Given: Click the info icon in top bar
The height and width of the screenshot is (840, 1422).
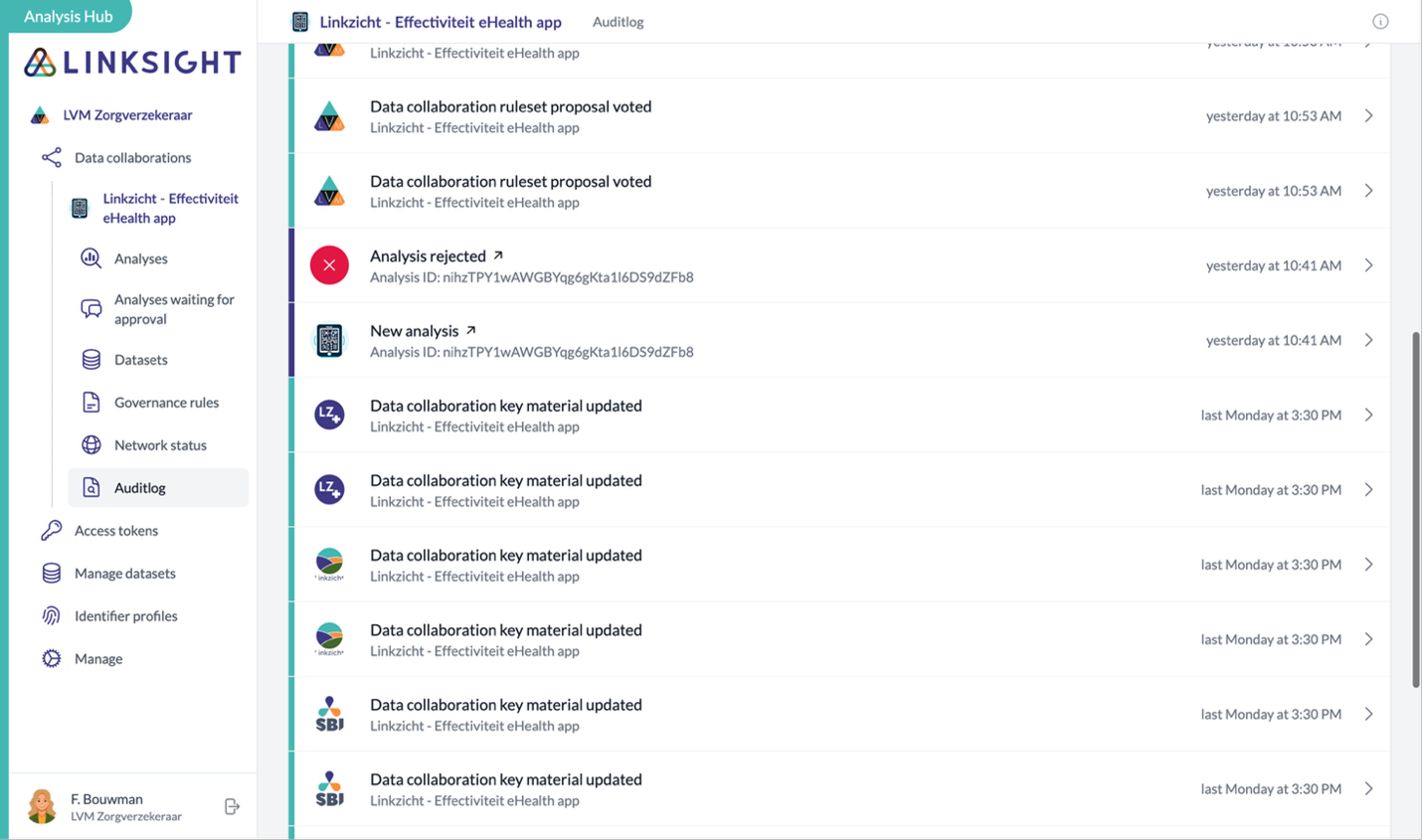Looking at the screenshot, I should point(1380,22).
